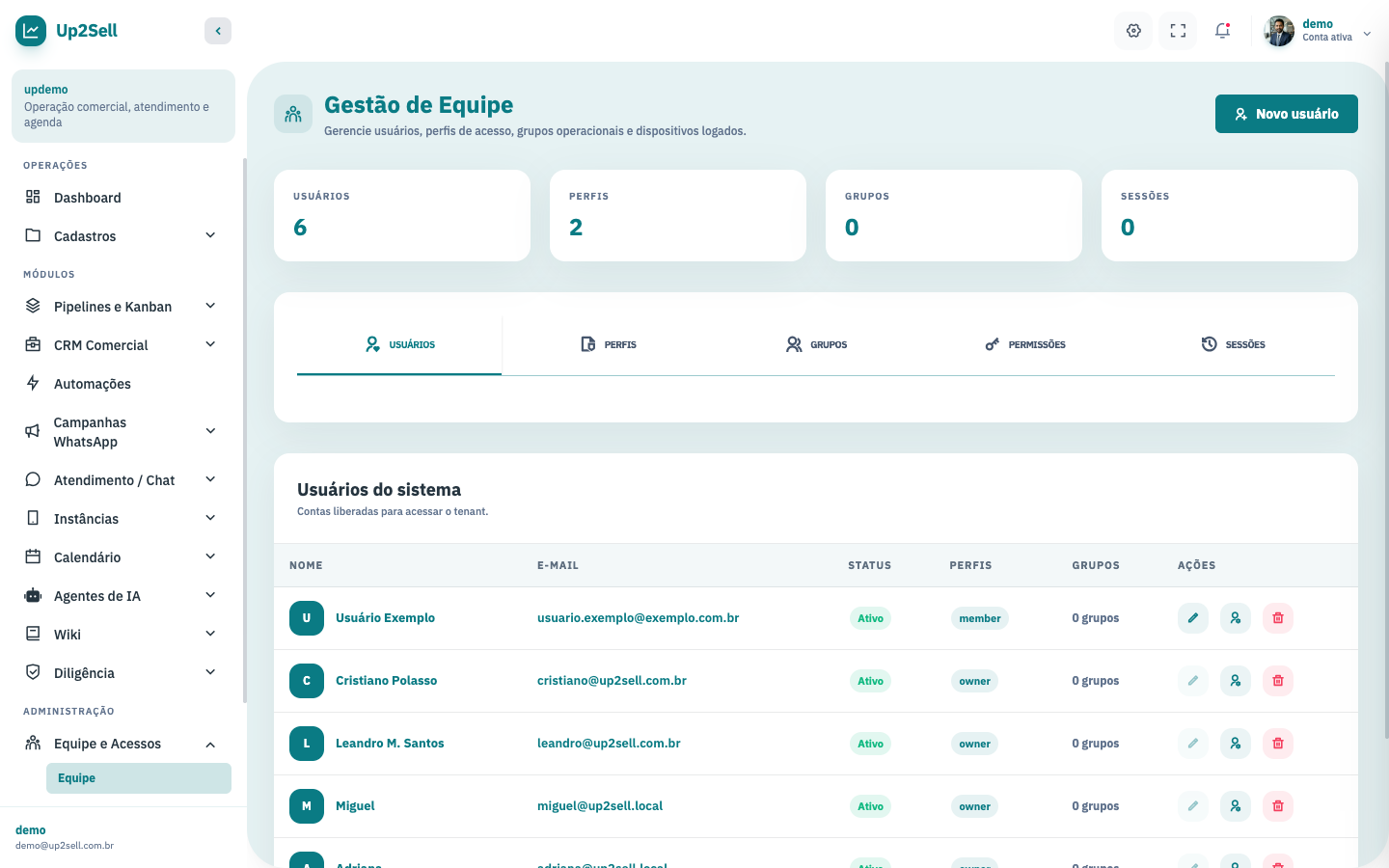
Task: Open user-role icon for Miguel
Action: 1236,806
